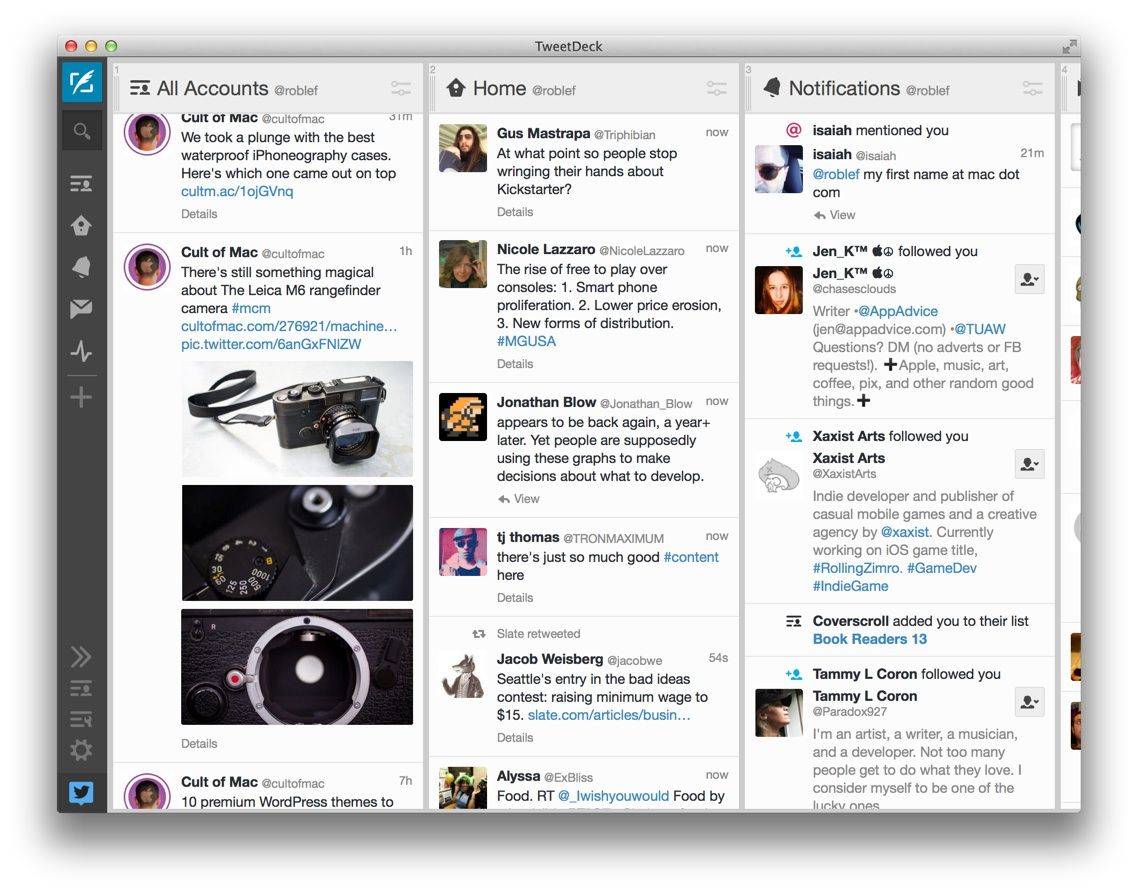Click the Twitter bird logo in sidebar
1138x892 pixels.
click(x=81, y=792)
